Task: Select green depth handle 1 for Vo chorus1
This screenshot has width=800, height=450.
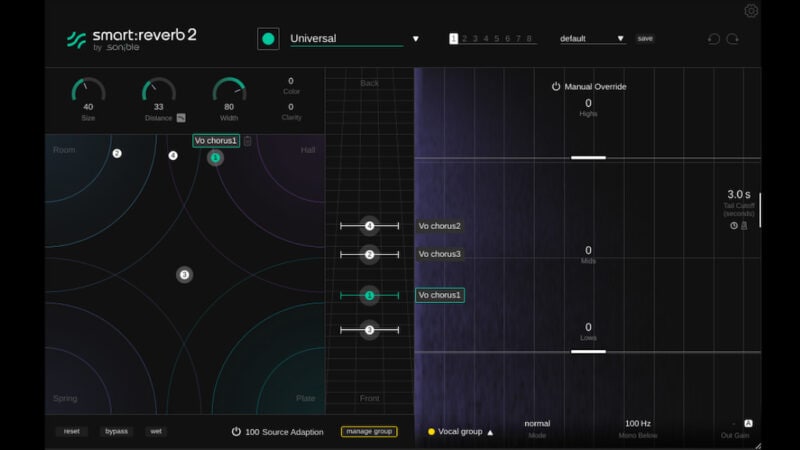Action: point(369,295)
